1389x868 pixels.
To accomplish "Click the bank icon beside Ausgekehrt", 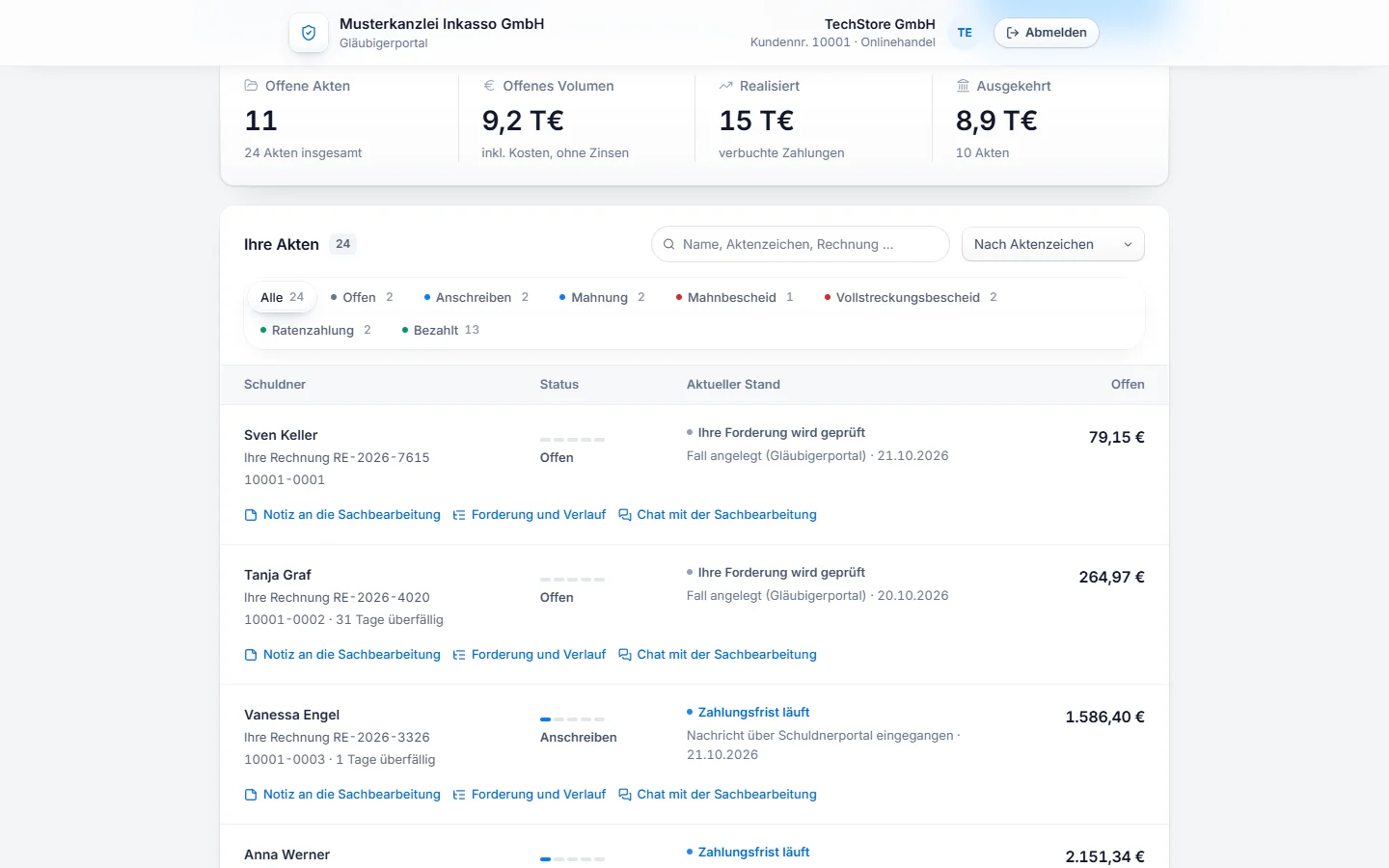I will pos(963,86).
